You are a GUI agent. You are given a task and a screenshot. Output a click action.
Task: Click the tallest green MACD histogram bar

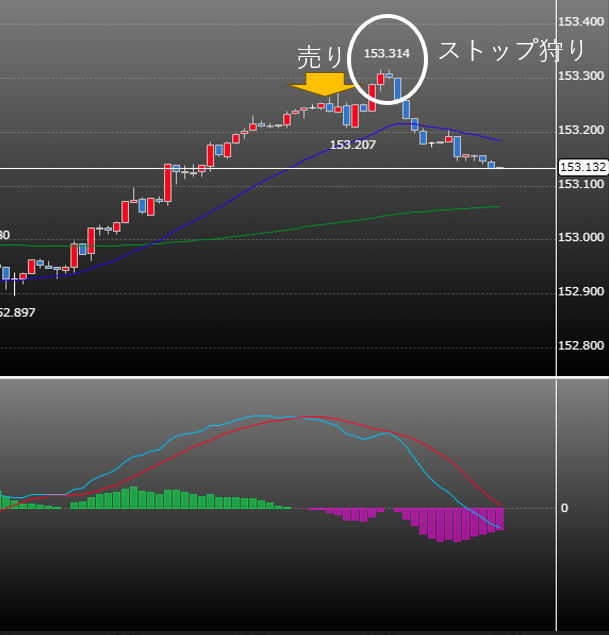[x=134, y=498]
